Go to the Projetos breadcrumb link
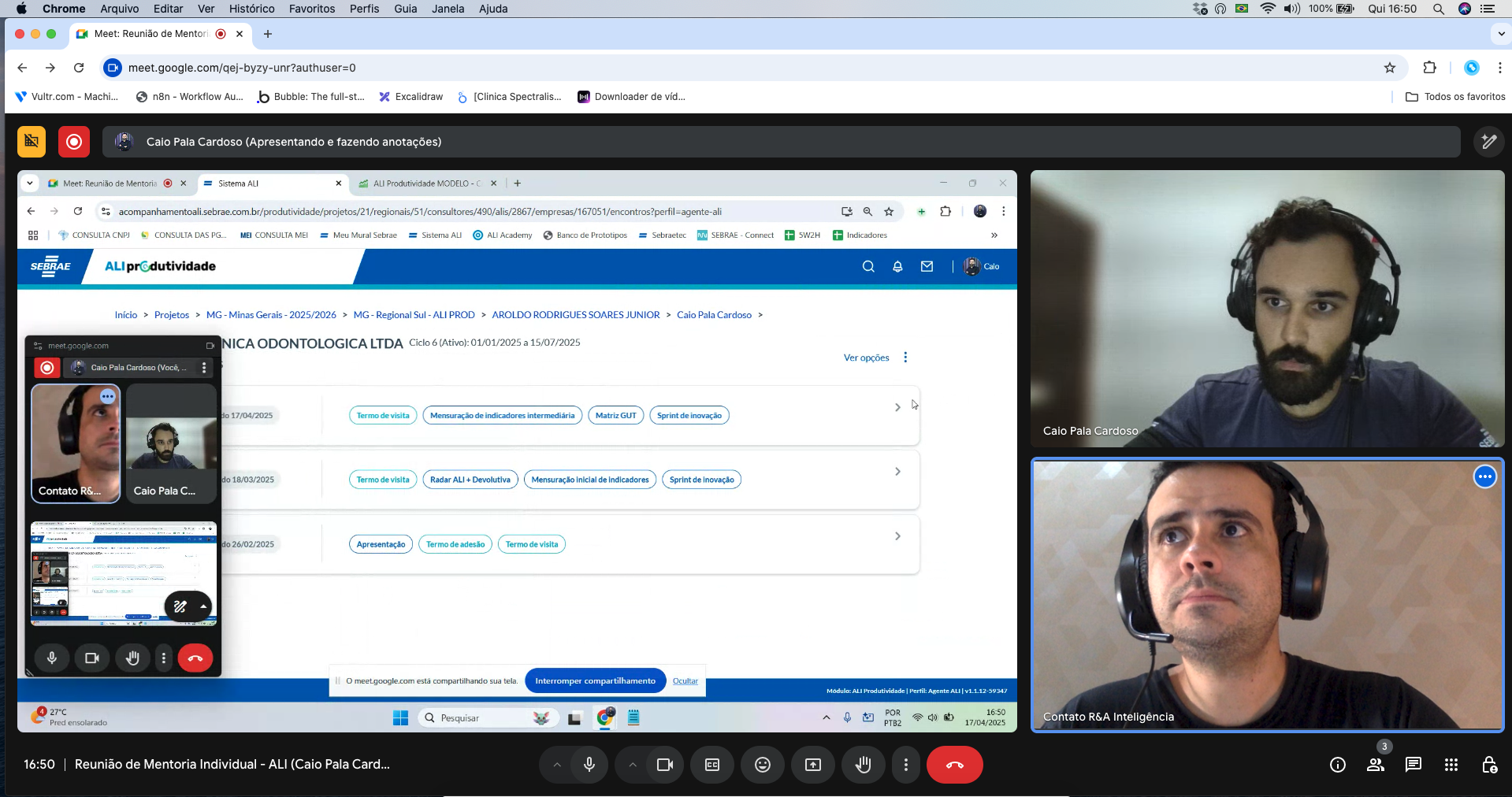The width and height of the screenshot is (1512, 797). [x=172, y=315]
